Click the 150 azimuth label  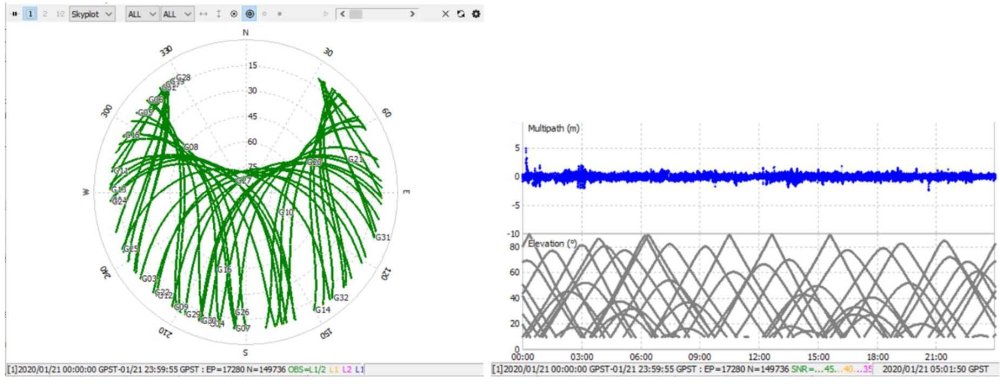[326, 334]
